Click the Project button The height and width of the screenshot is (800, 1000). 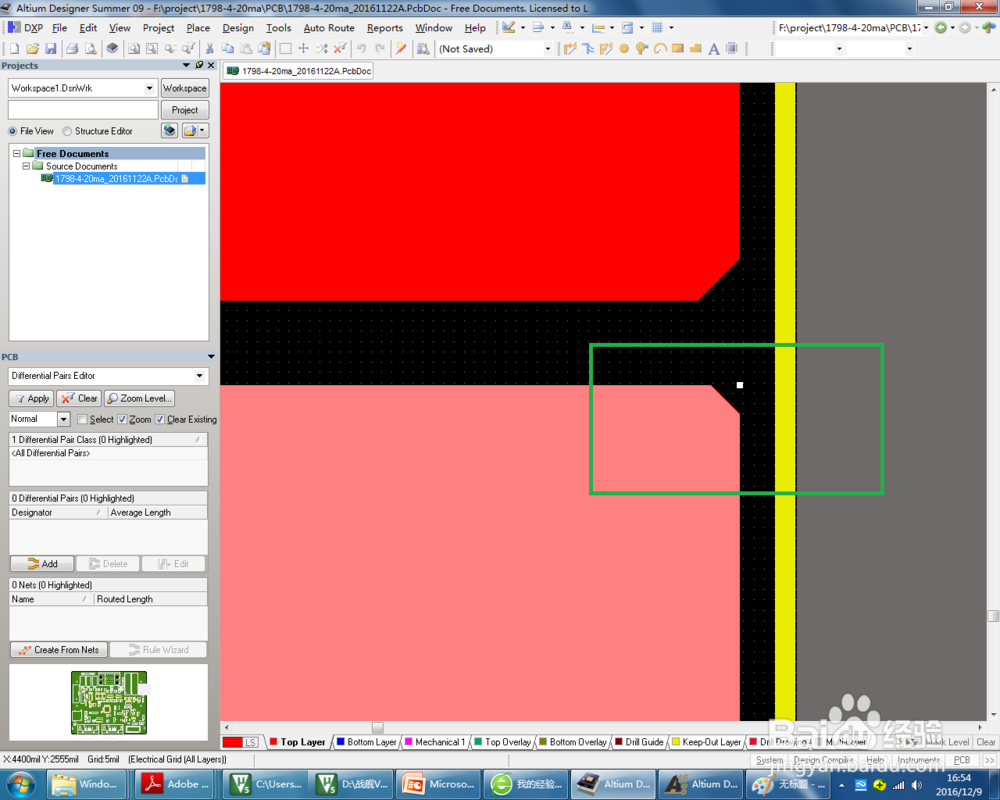pos(184,110)
